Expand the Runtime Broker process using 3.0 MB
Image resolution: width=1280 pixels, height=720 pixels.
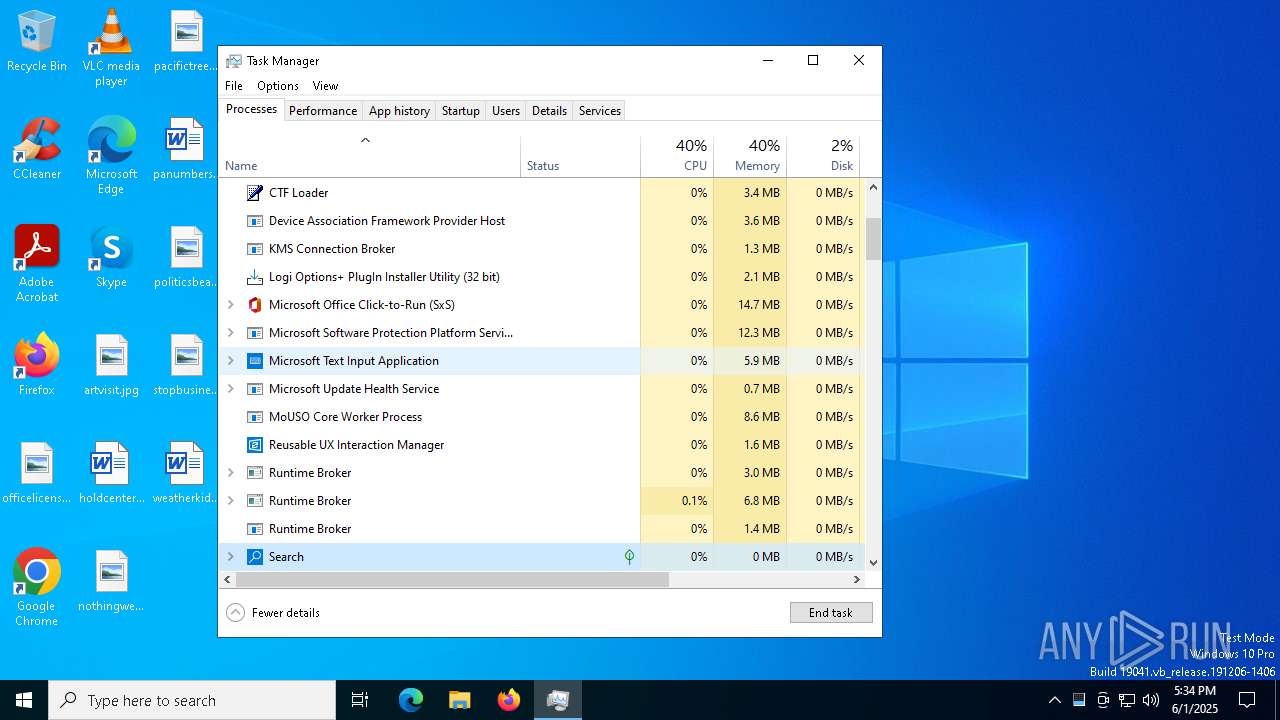[x=231, y=473]
